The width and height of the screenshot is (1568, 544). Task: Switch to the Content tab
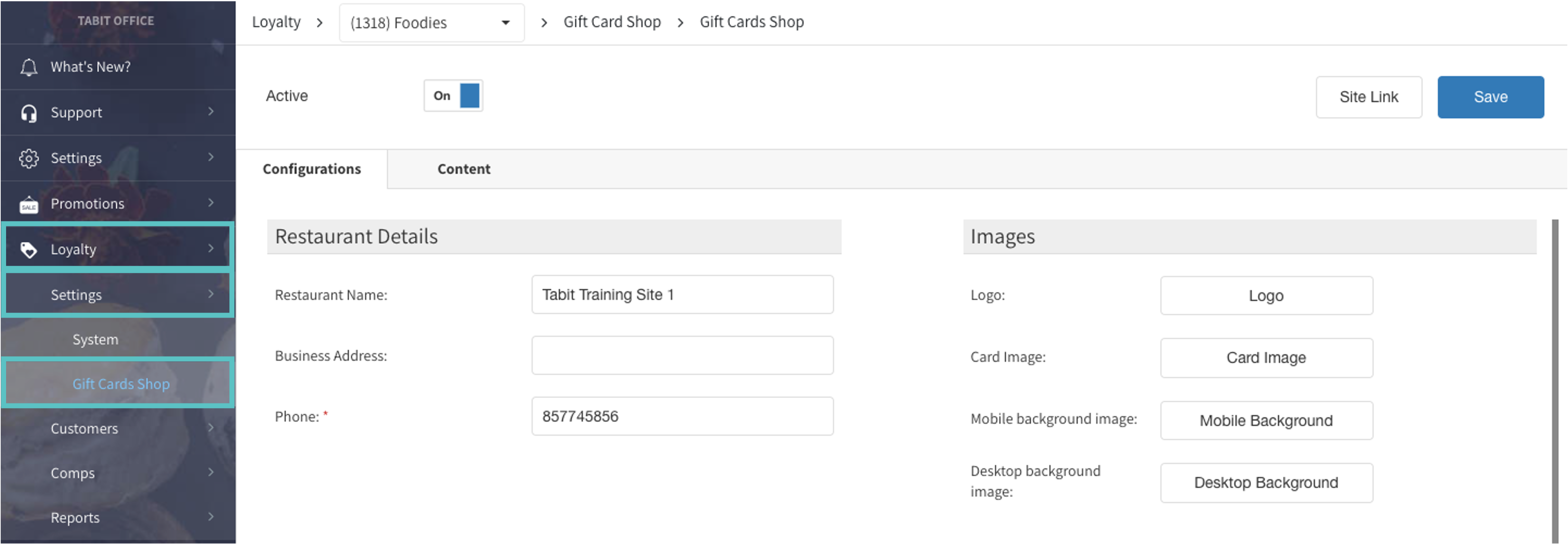[463, 169]
